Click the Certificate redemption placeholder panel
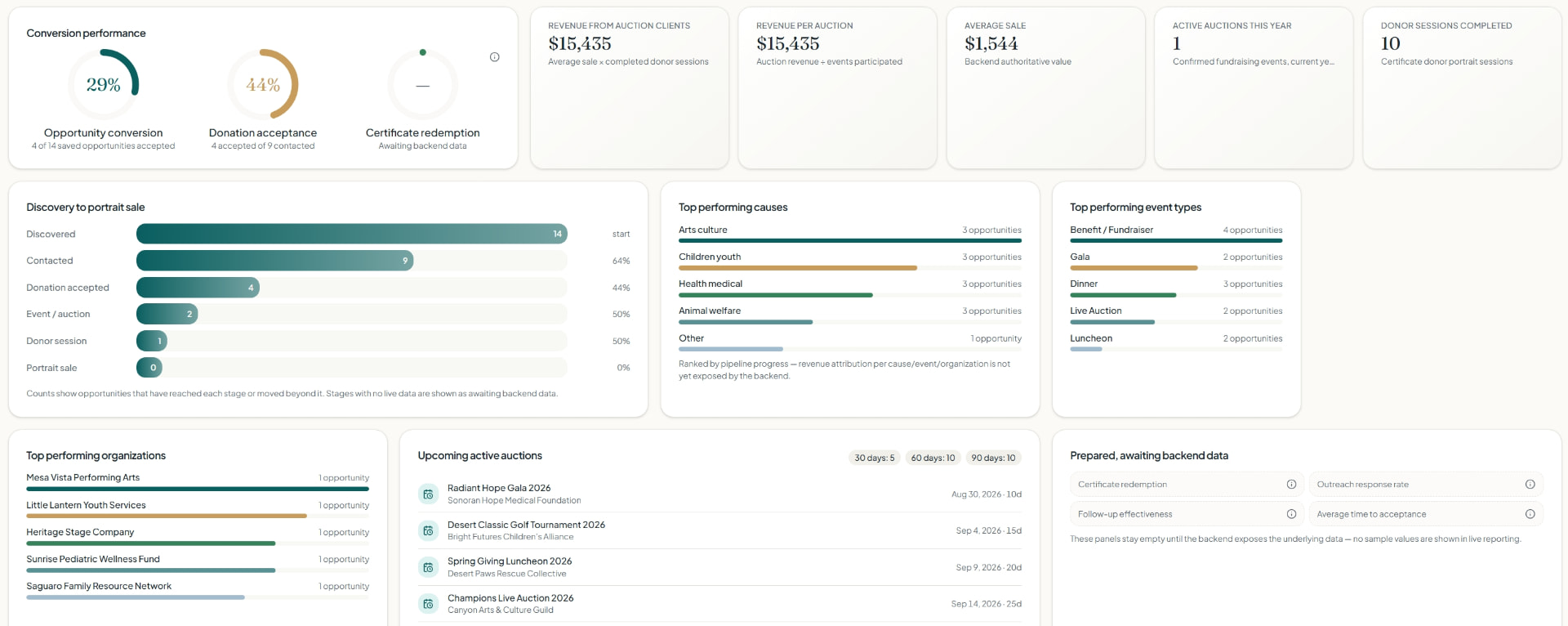The height and width of the screenshot is (626, 1568). [x=1187, y=485]
